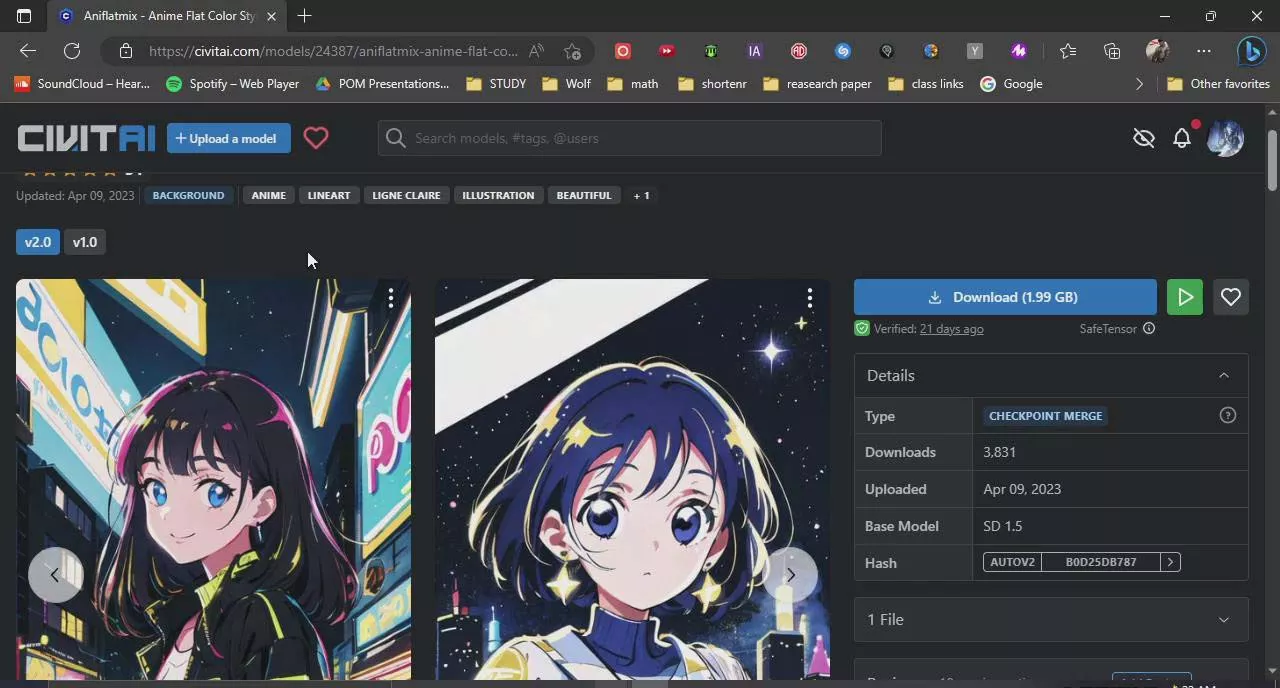
Task: Click the SafeTensor info icon
Action: pyautogui.click(x=1149, y=329)
